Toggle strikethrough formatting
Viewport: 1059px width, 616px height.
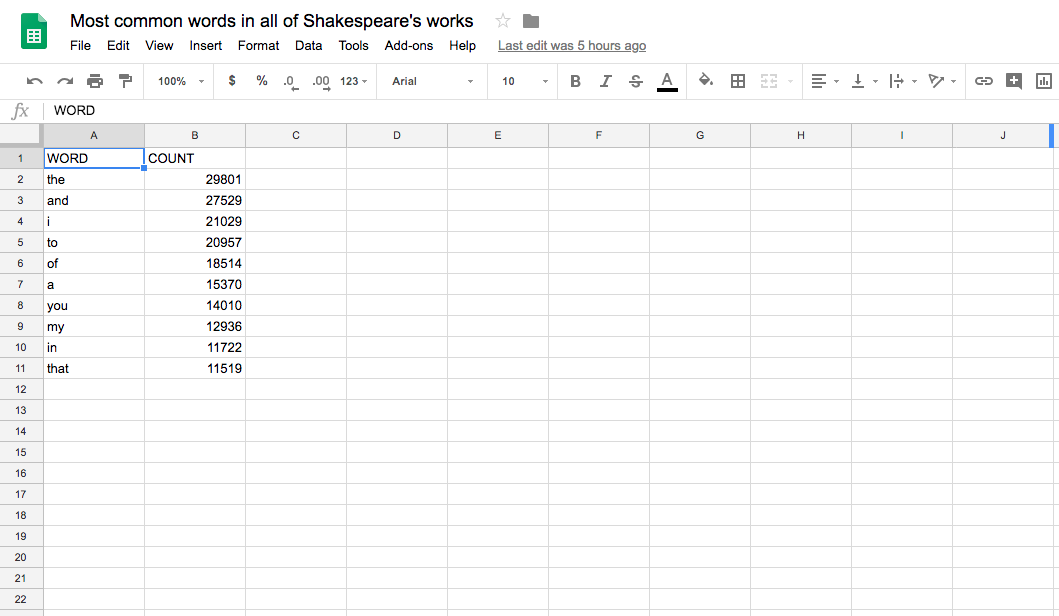click(636, 81)
